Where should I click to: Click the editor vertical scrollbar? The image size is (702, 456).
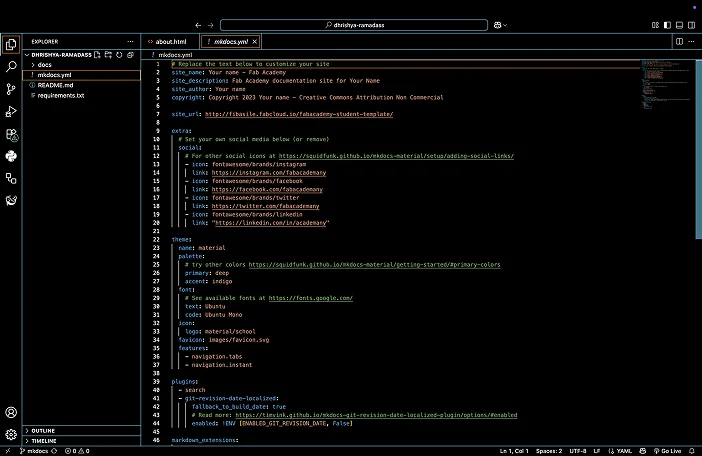point(698,150)
